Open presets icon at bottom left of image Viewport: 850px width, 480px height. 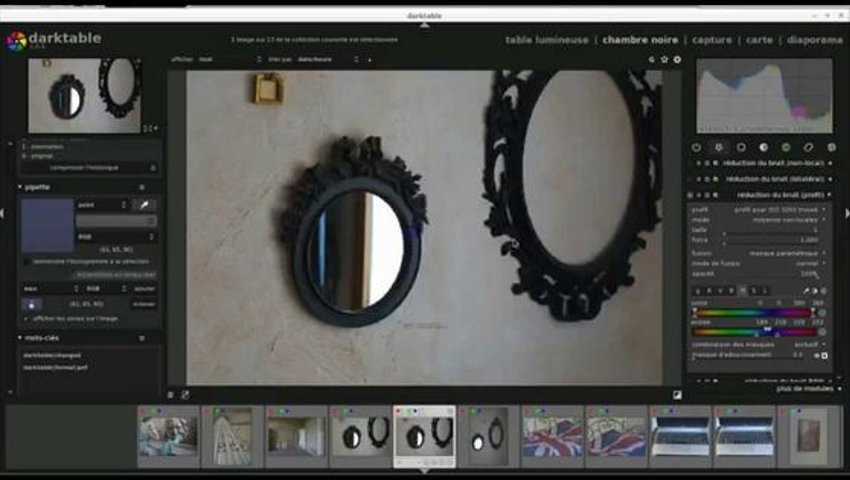[170, 395]
